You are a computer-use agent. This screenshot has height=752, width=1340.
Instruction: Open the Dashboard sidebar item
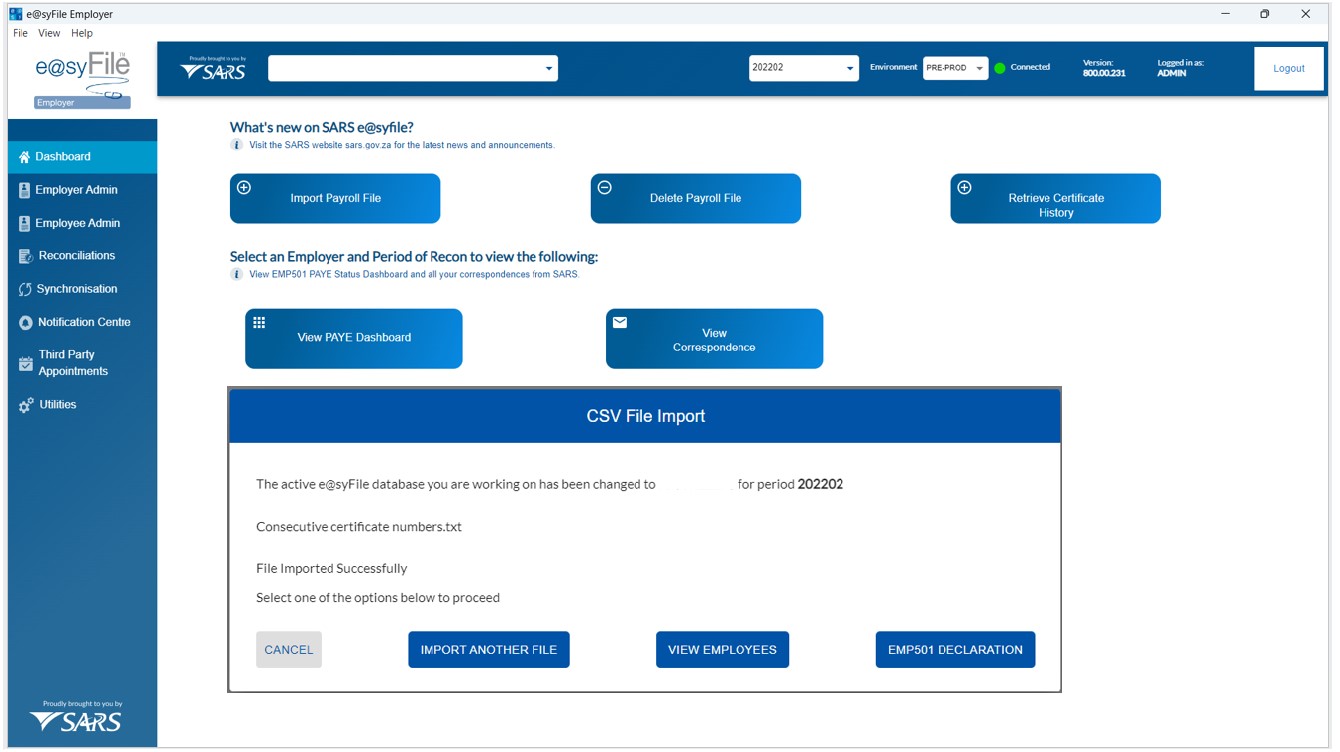tap(82, 157)
